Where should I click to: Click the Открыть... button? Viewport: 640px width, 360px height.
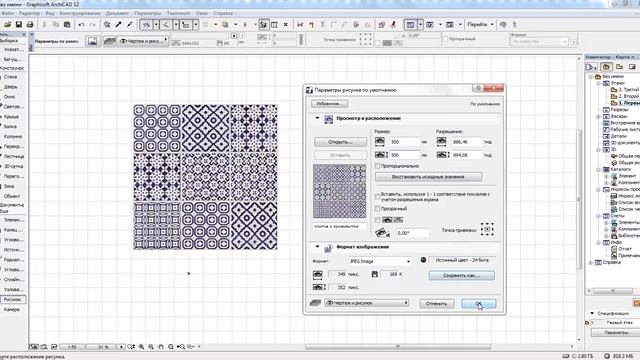[340, 142]
